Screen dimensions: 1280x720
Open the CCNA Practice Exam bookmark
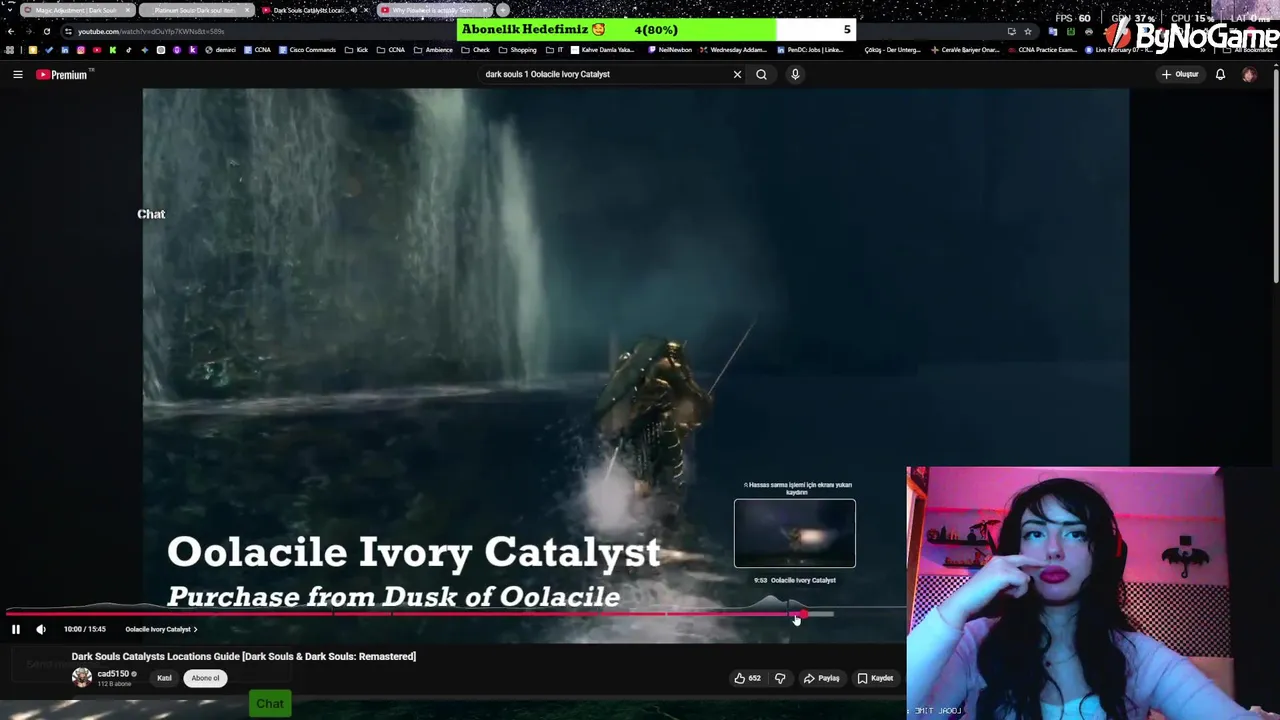[1042, 50]
